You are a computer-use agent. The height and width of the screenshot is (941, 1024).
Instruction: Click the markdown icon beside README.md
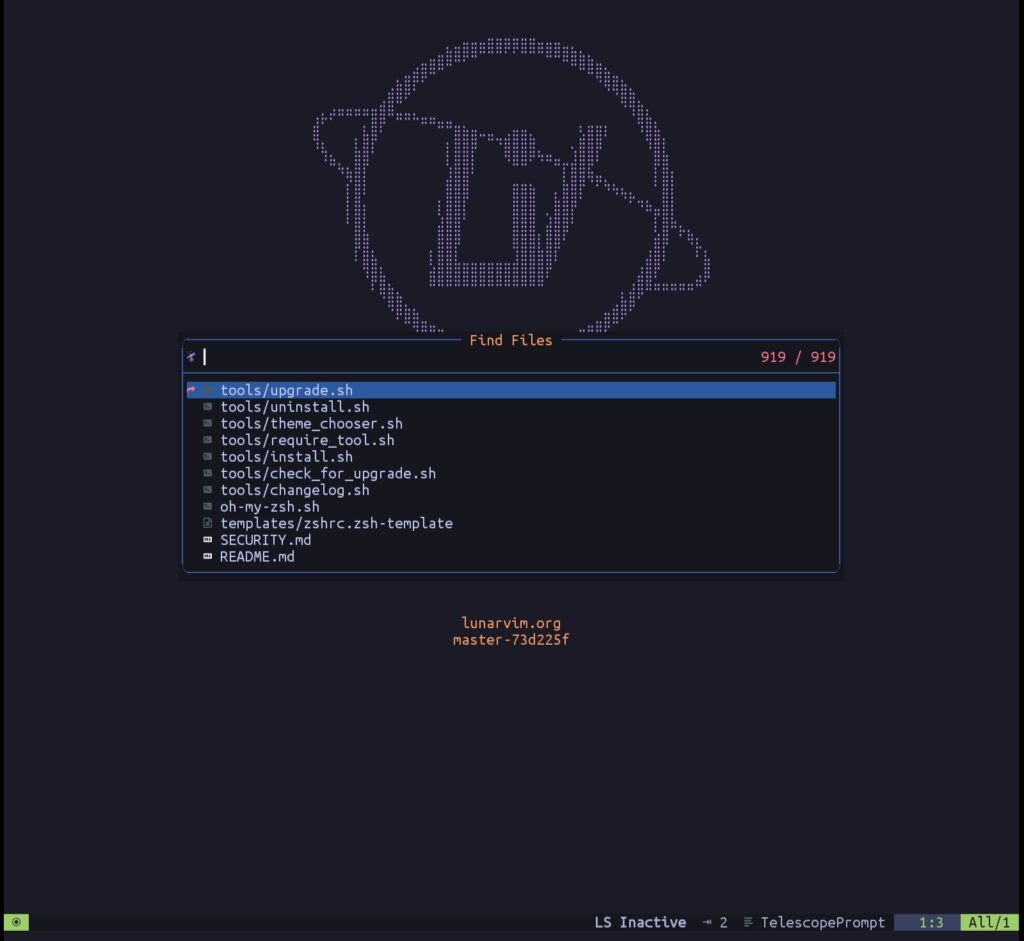click(208, 557)
